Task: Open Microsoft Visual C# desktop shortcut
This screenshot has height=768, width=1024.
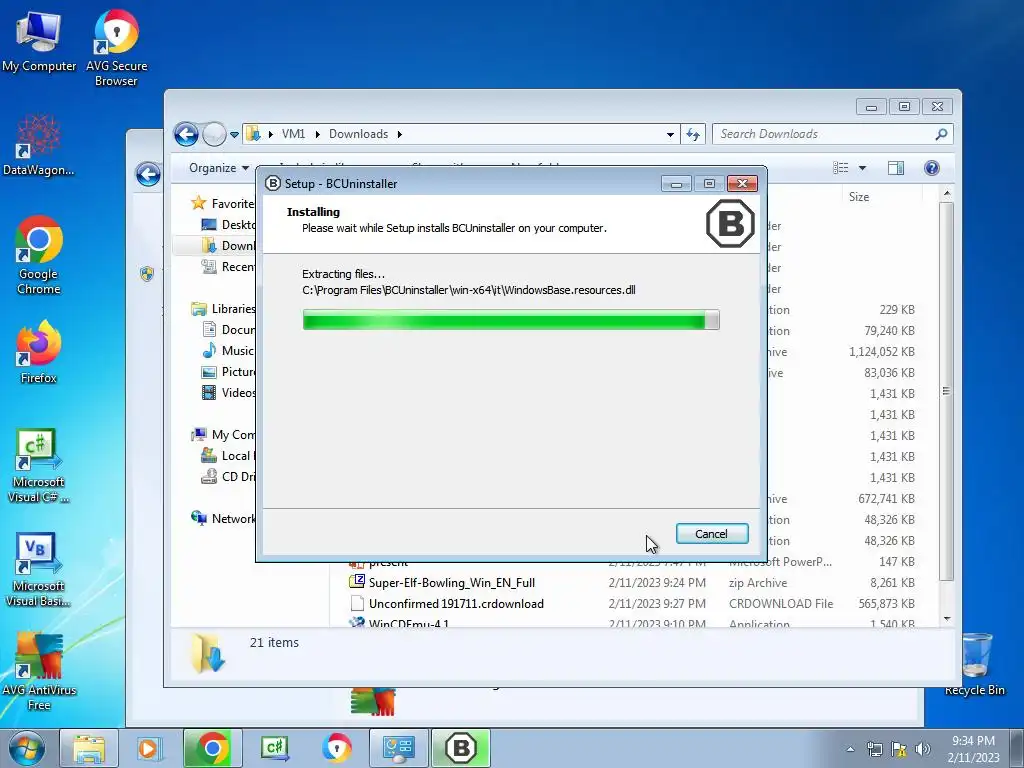Action: (39, 466)
